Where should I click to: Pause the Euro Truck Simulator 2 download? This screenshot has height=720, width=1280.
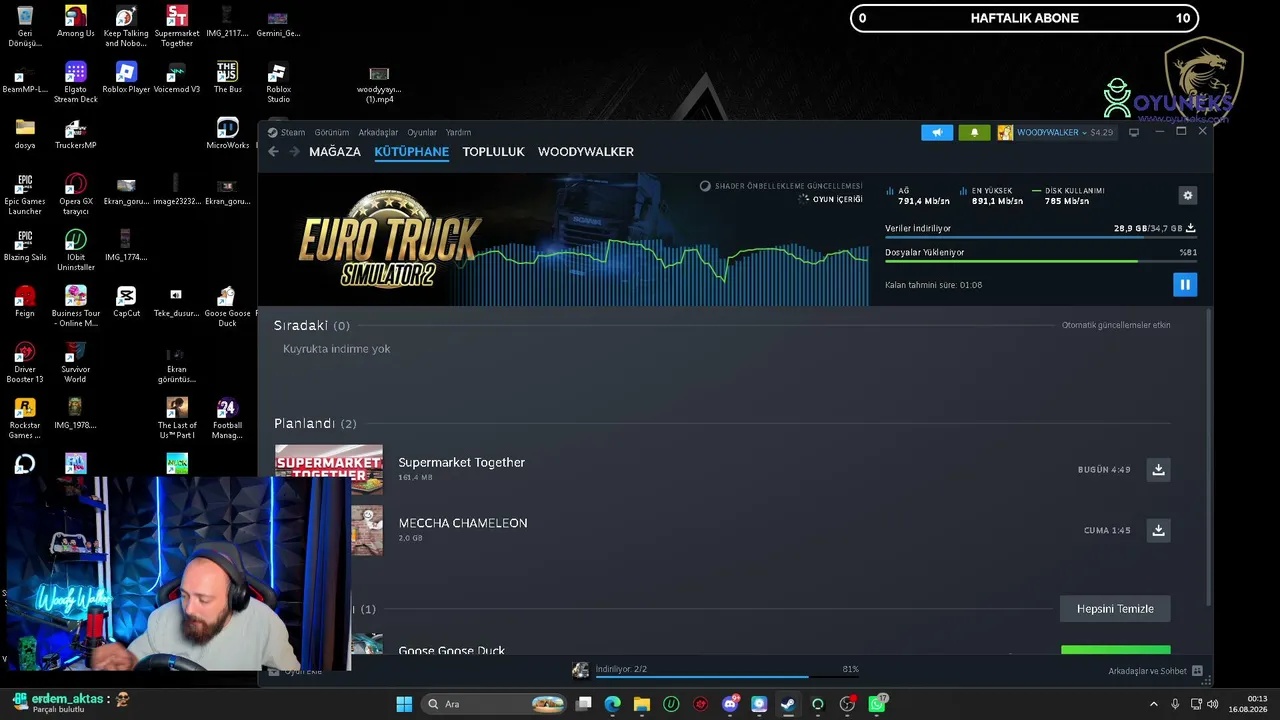[1185, 285]
